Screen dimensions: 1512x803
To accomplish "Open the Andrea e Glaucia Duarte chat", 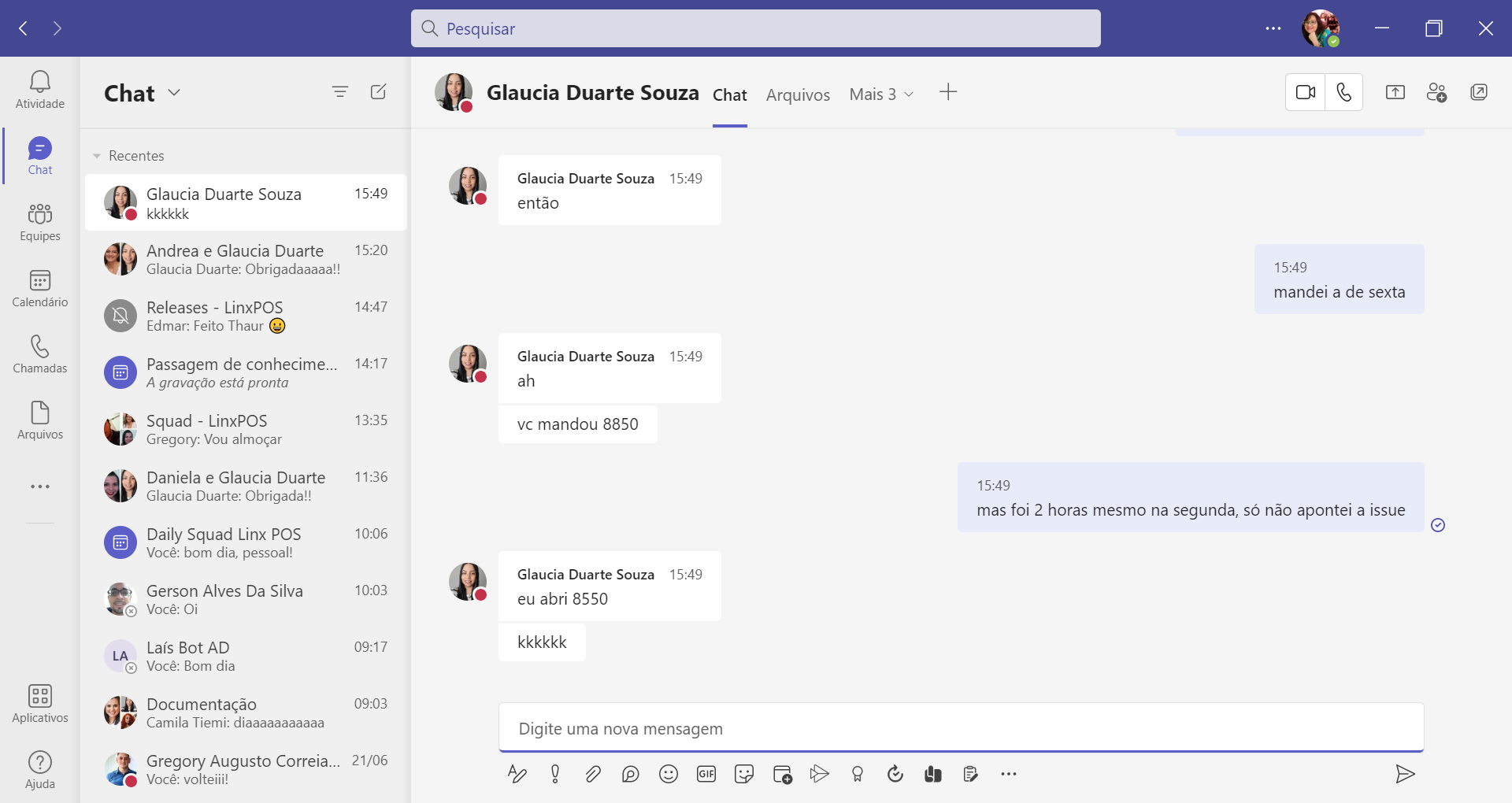I will (246, 259).
